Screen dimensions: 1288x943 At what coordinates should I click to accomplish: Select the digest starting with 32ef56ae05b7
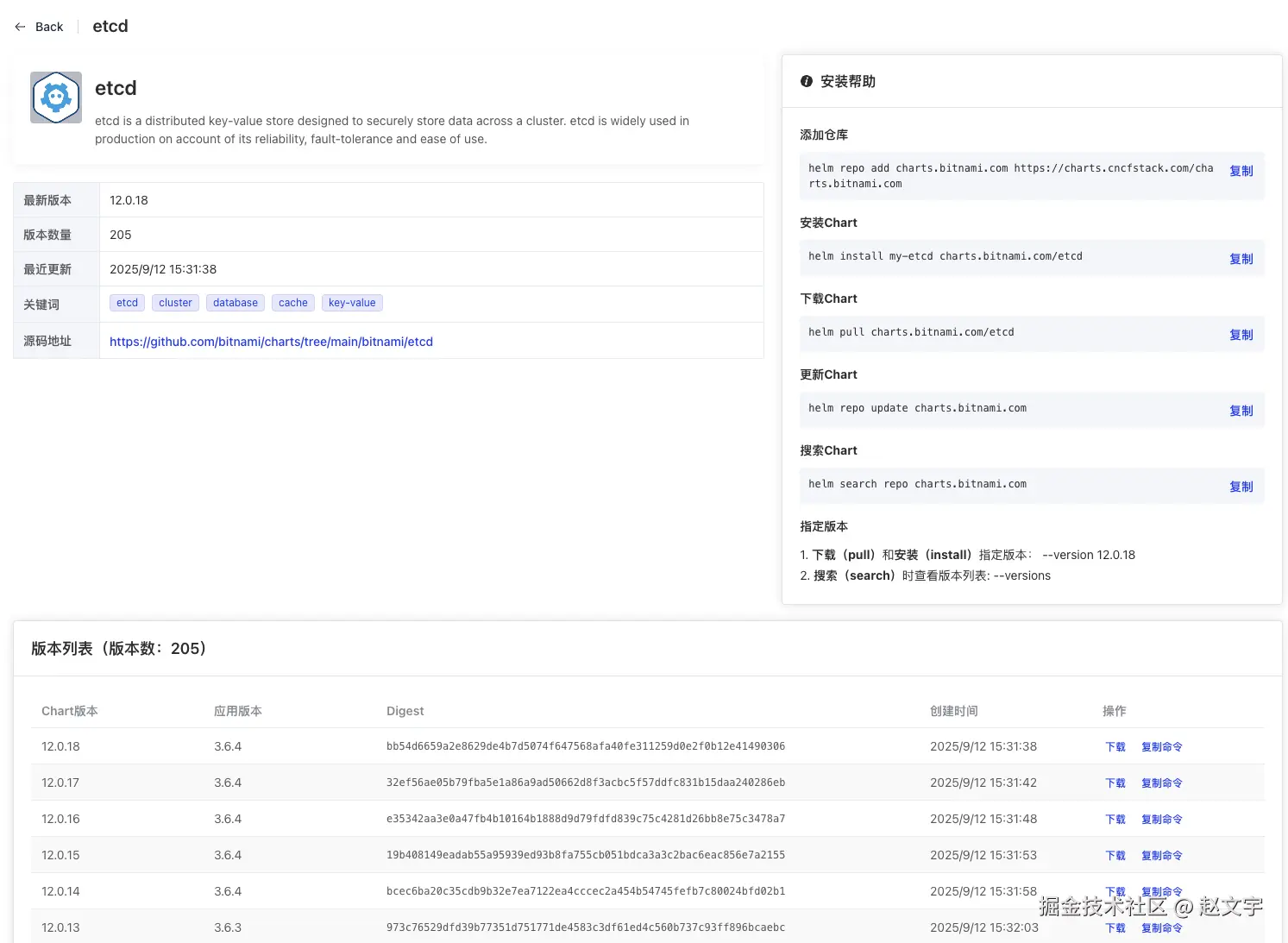586,783
